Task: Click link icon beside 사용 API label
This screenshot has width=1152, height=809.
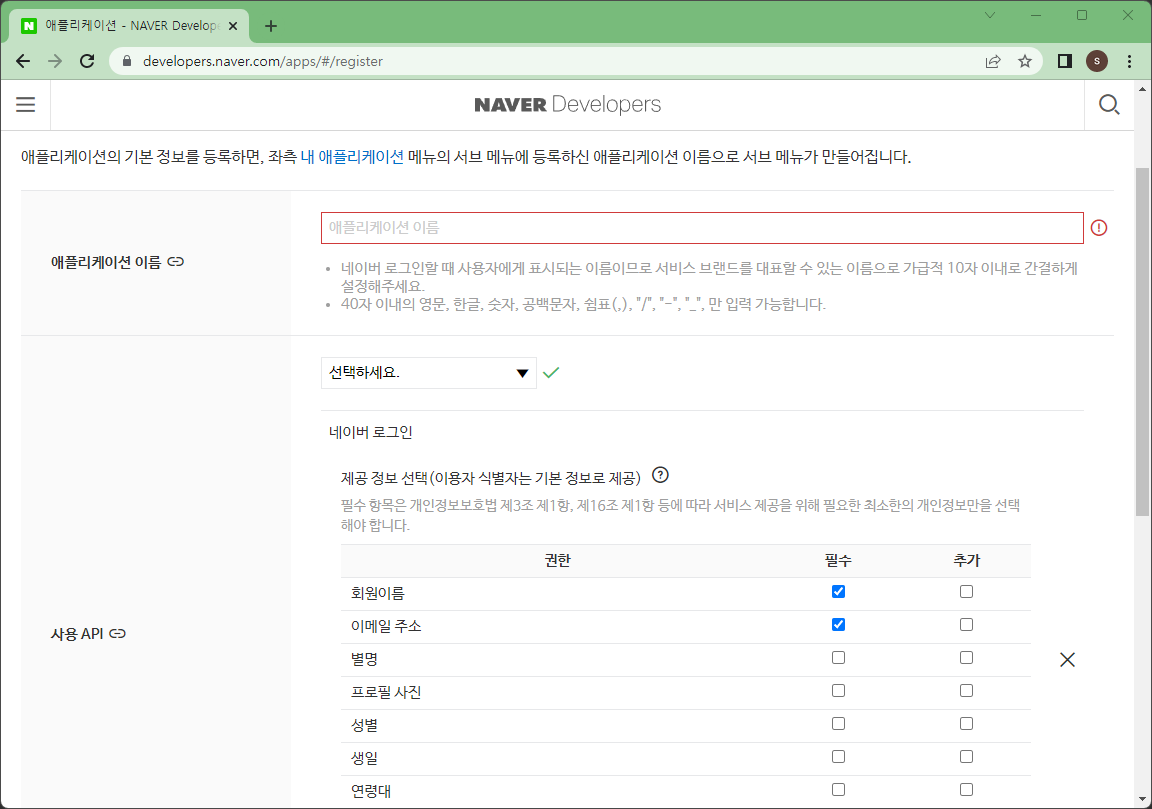Action: (x=118, y=633)
